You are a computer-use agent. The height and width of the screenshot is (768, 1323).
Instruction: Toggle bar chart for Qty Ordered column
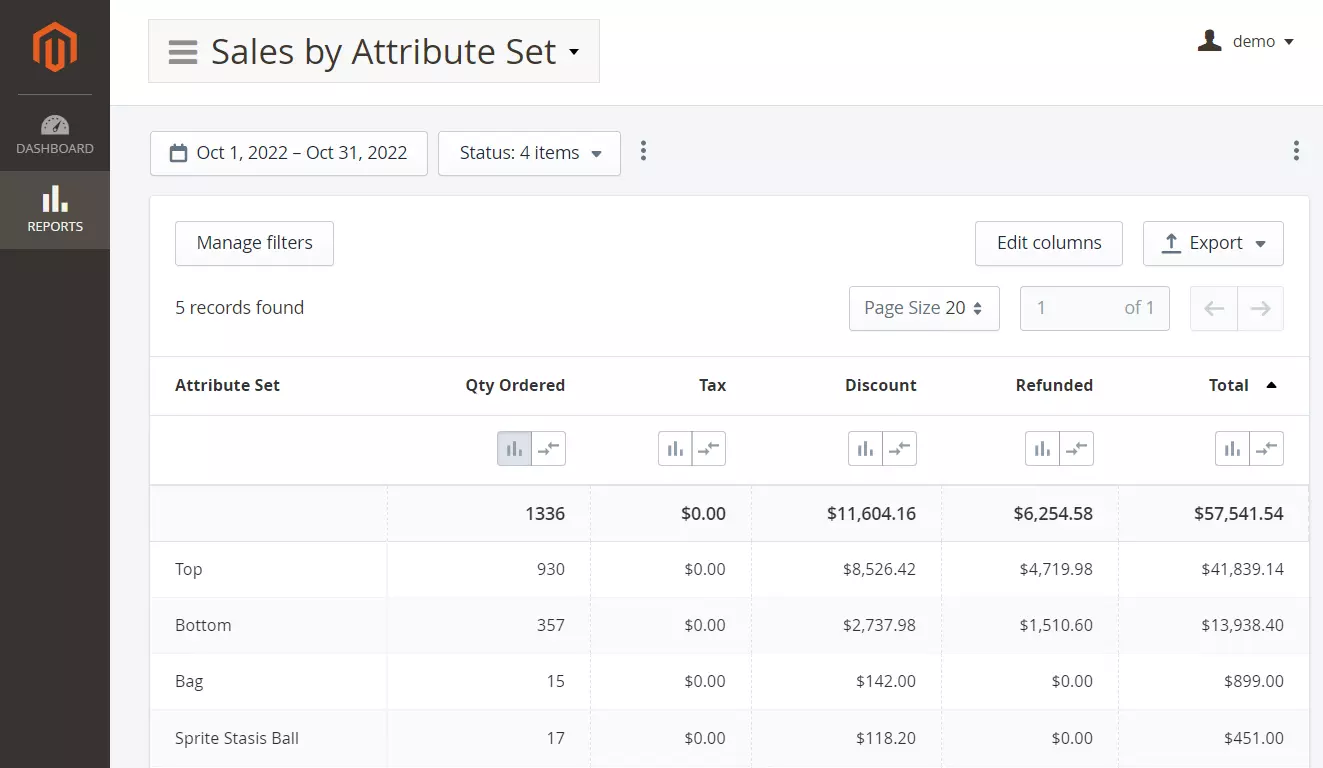tap(514, 449)
